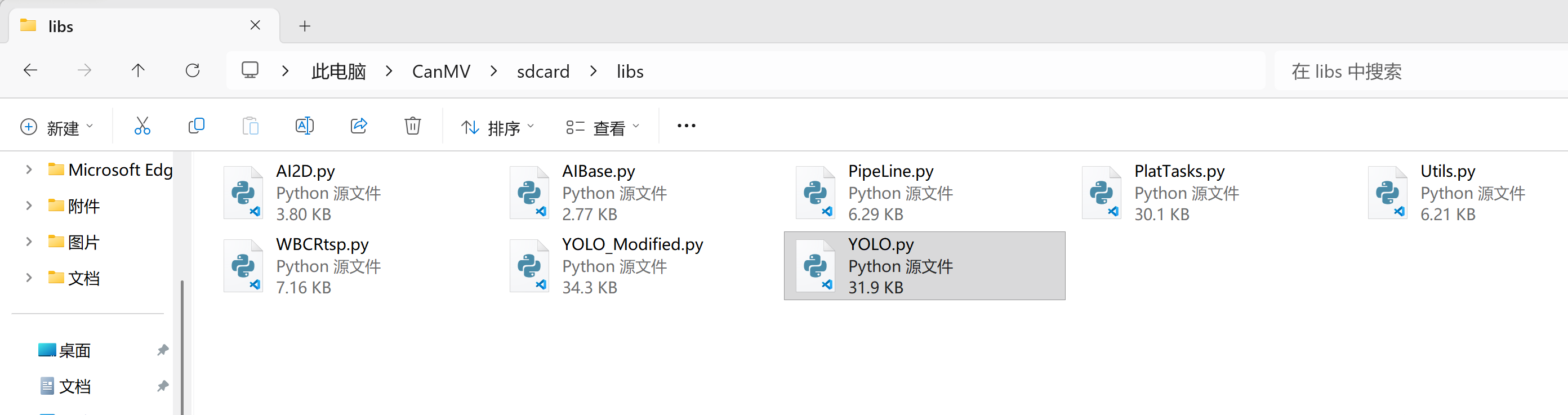The height and width of the screenshot is (415, 1568).
Task: Navigate to CanMV in breadcrumb
Action: tap(440, 71)
